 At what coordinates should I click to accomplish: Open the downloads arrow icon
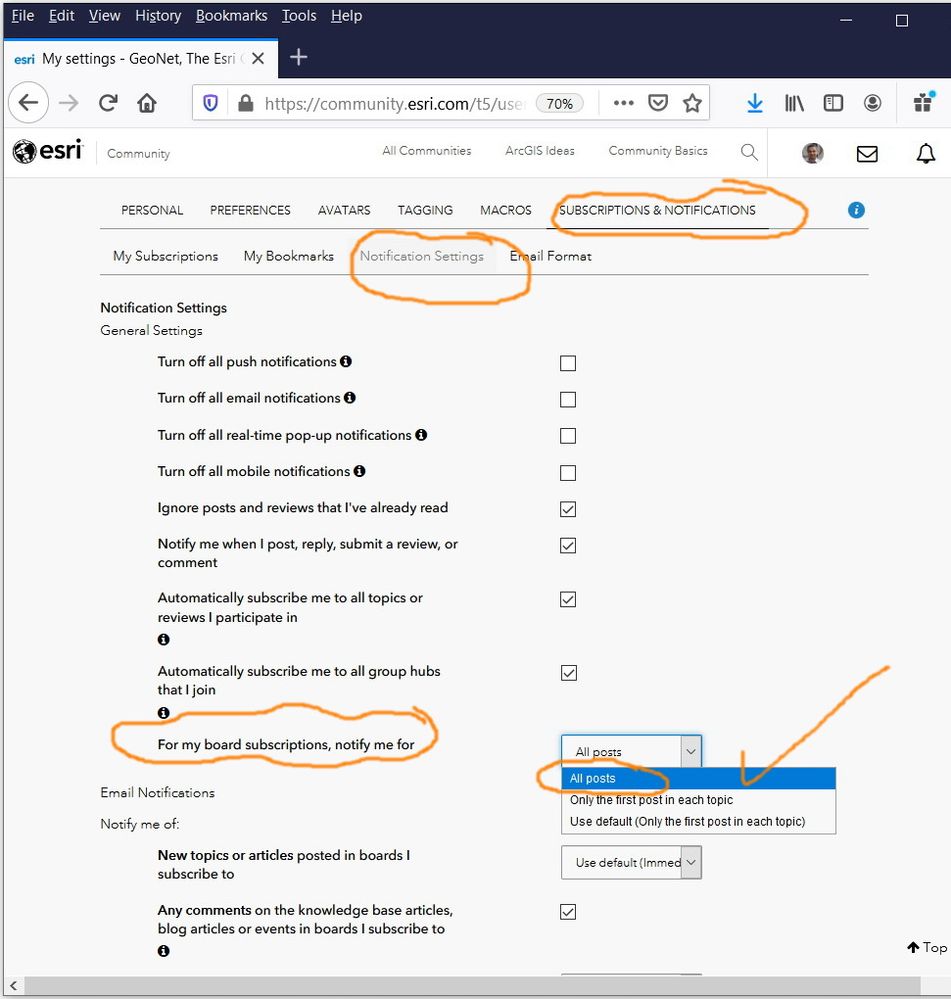pyautogui.click(x=755, y=103)
